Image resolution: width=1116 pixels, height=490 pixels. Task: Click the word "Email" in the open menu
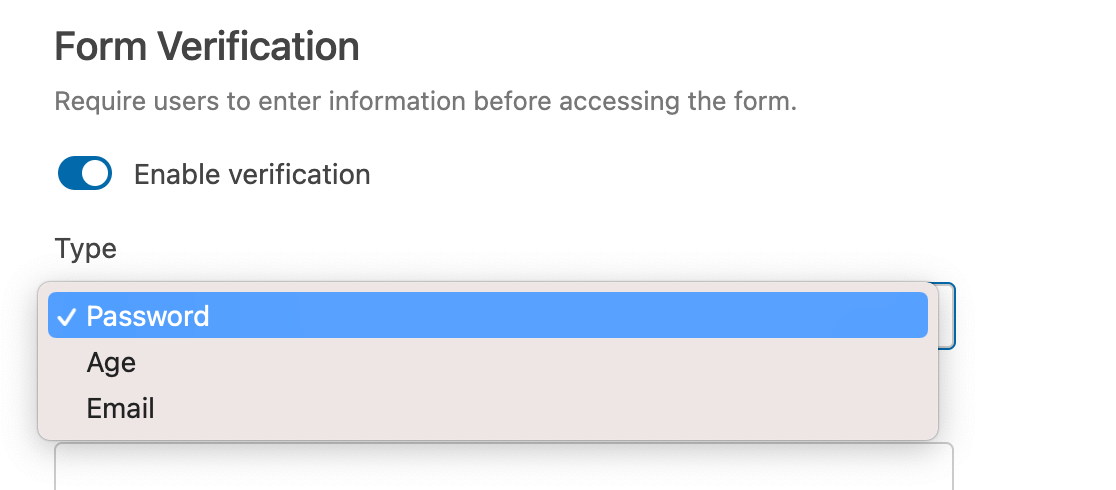(x=120, y=408)
